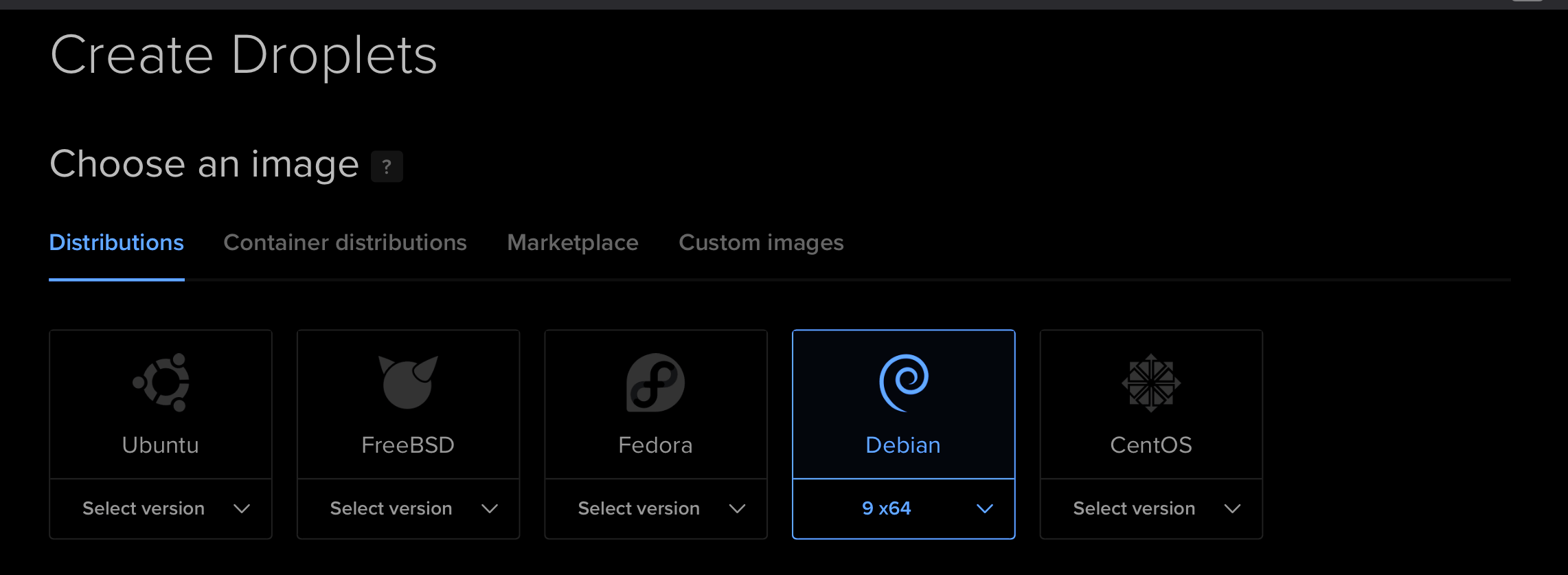Open the CentOS Select version dropdown
This screenshot has width=1568, height=575.
coord(1151,509)
